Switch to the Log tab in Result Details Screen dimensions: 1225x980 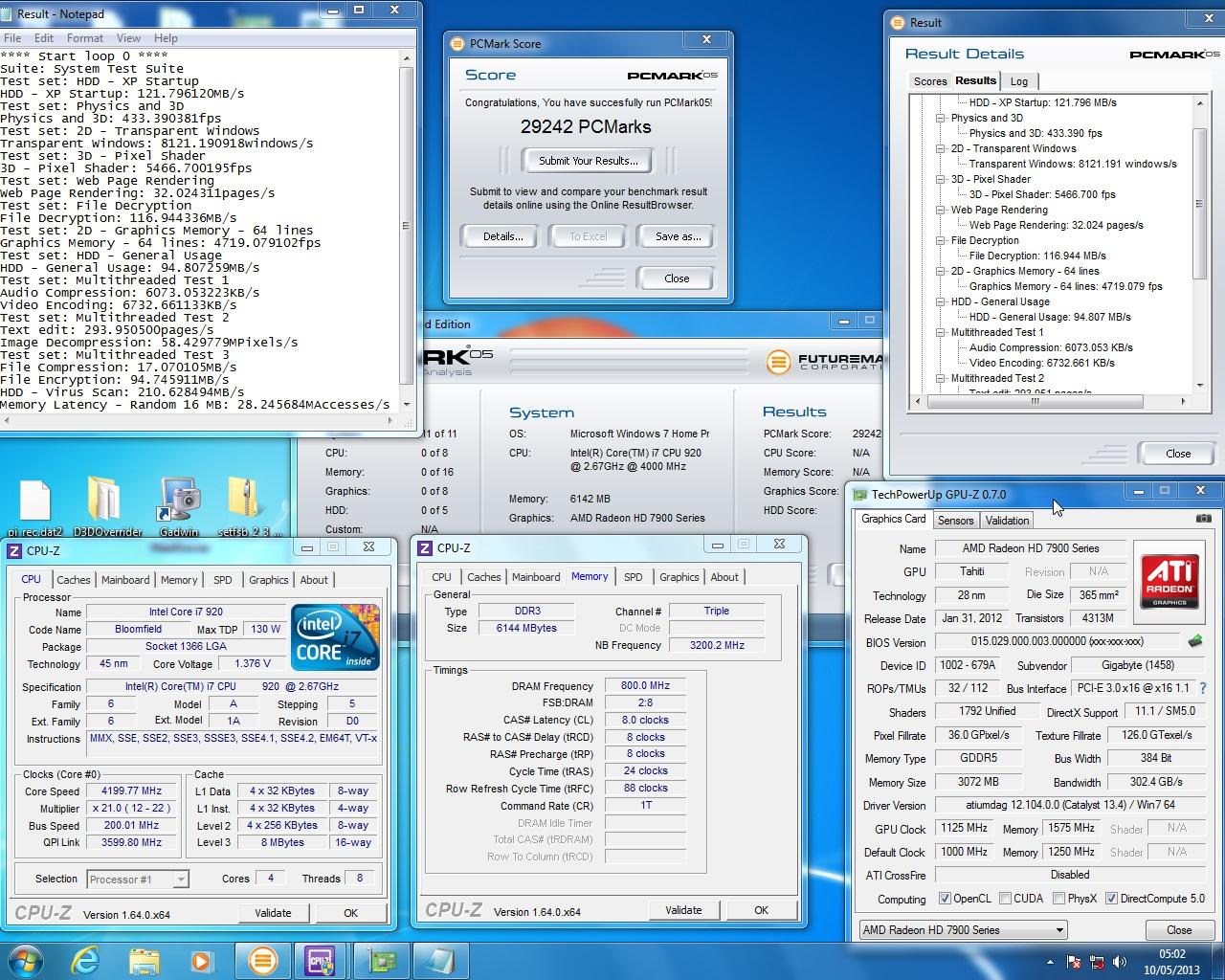click(1019, 81)
